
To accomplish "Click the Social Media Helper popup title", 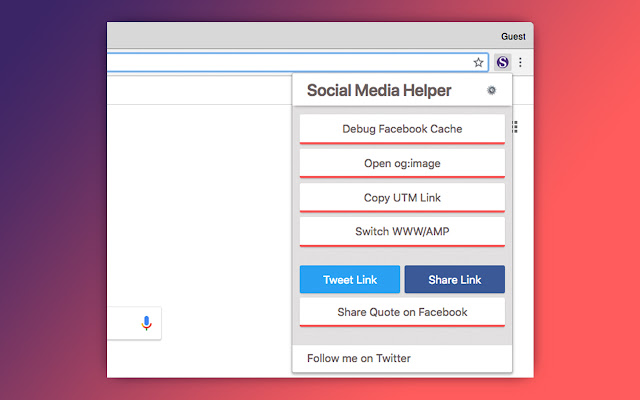I will [x=379, y=90].
